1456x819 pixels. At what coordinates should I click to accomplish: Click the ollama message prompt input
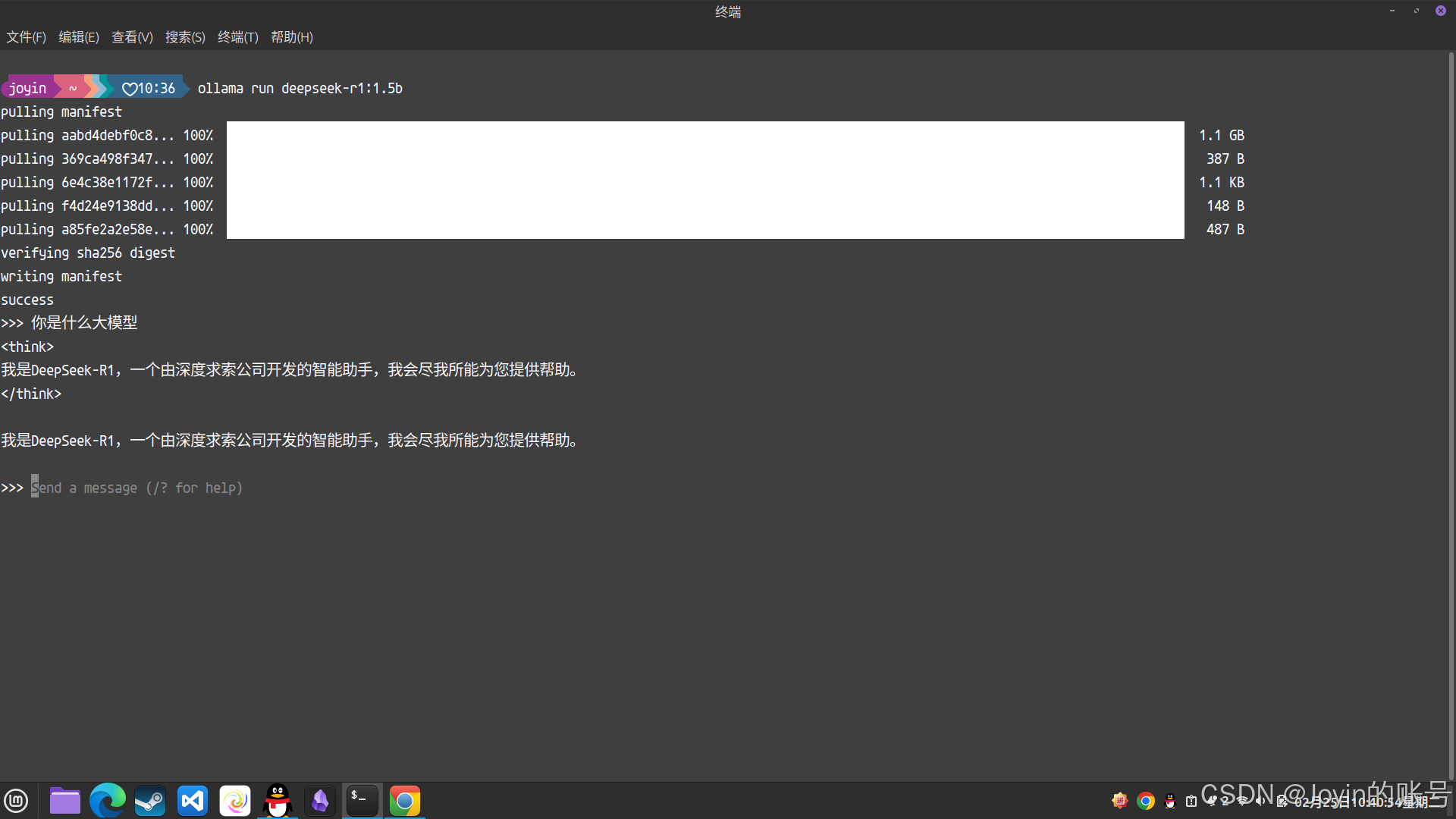point(136,488)
